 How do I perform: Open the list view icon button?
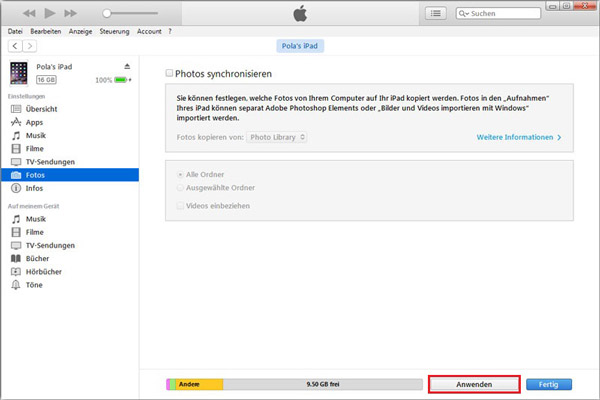[x=435, y=14]
